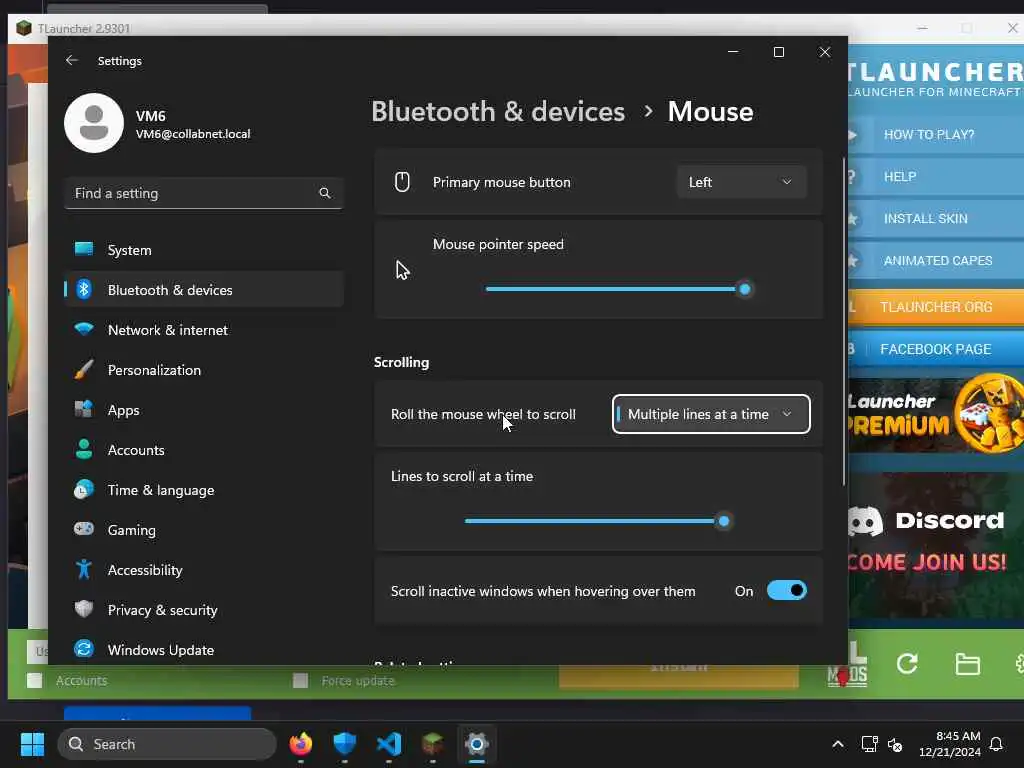The height and width of the screenshot is (768, 1024).
Task: Adjust Lines to scroll at a time slider
Action: tap(723, 521)
